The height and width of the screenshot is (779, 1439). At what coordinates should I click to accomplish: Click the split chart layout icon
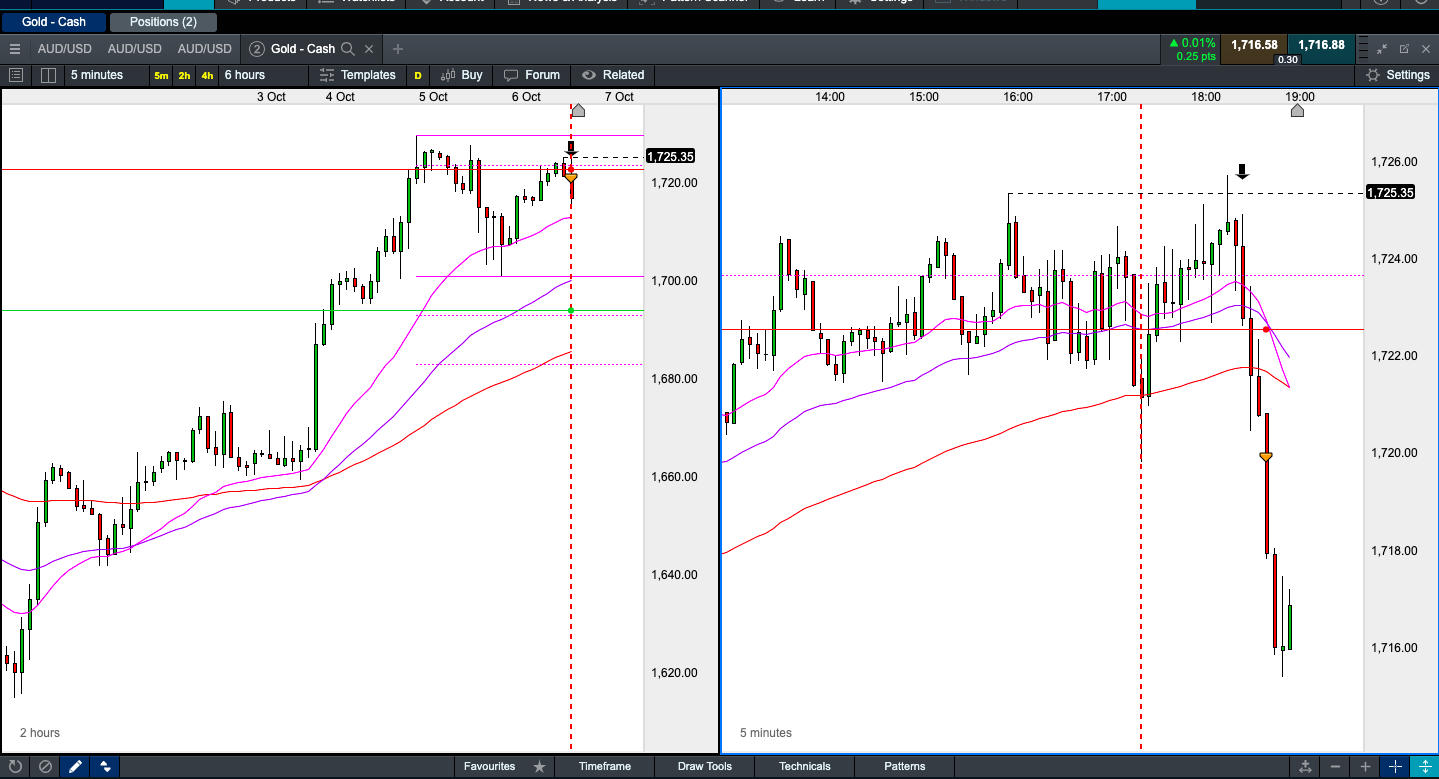click(x=48, y=75)
